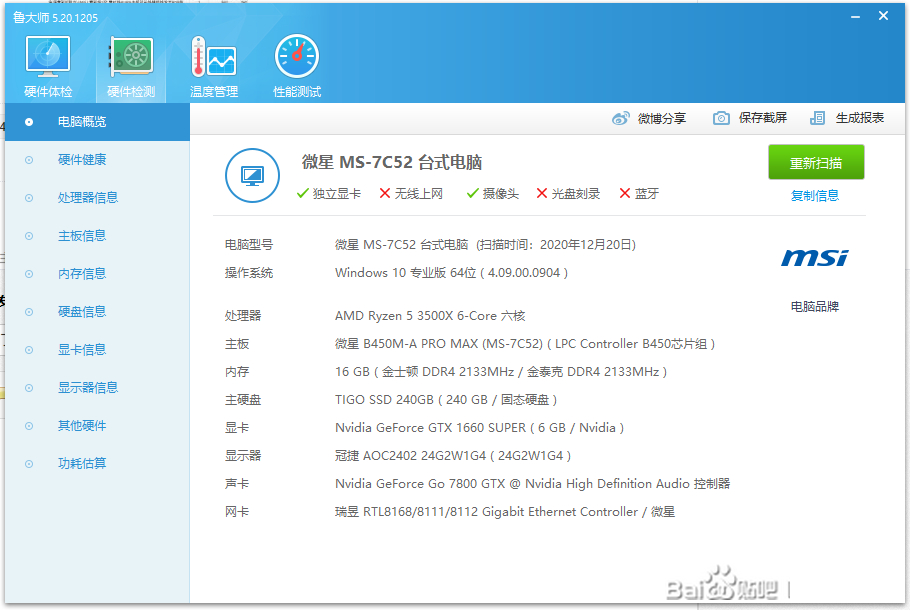Select 电脑概览 in the sidebar
The height and width of the screenshot is (610, 910).
[x=98, y=122]
